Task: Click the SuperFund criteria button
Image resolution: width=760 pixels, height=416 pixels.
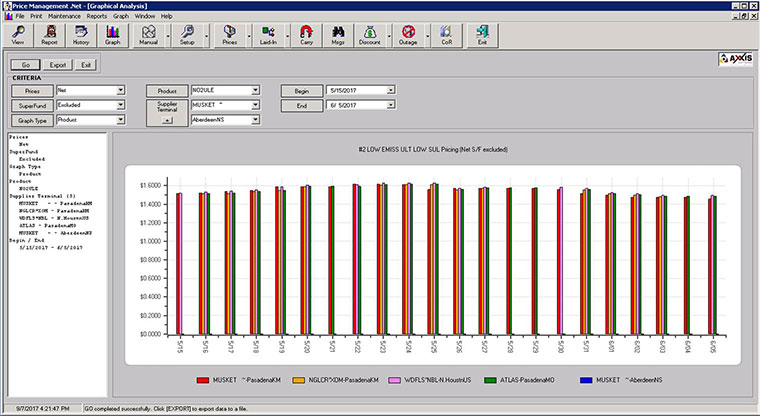Action: [32, 105]
